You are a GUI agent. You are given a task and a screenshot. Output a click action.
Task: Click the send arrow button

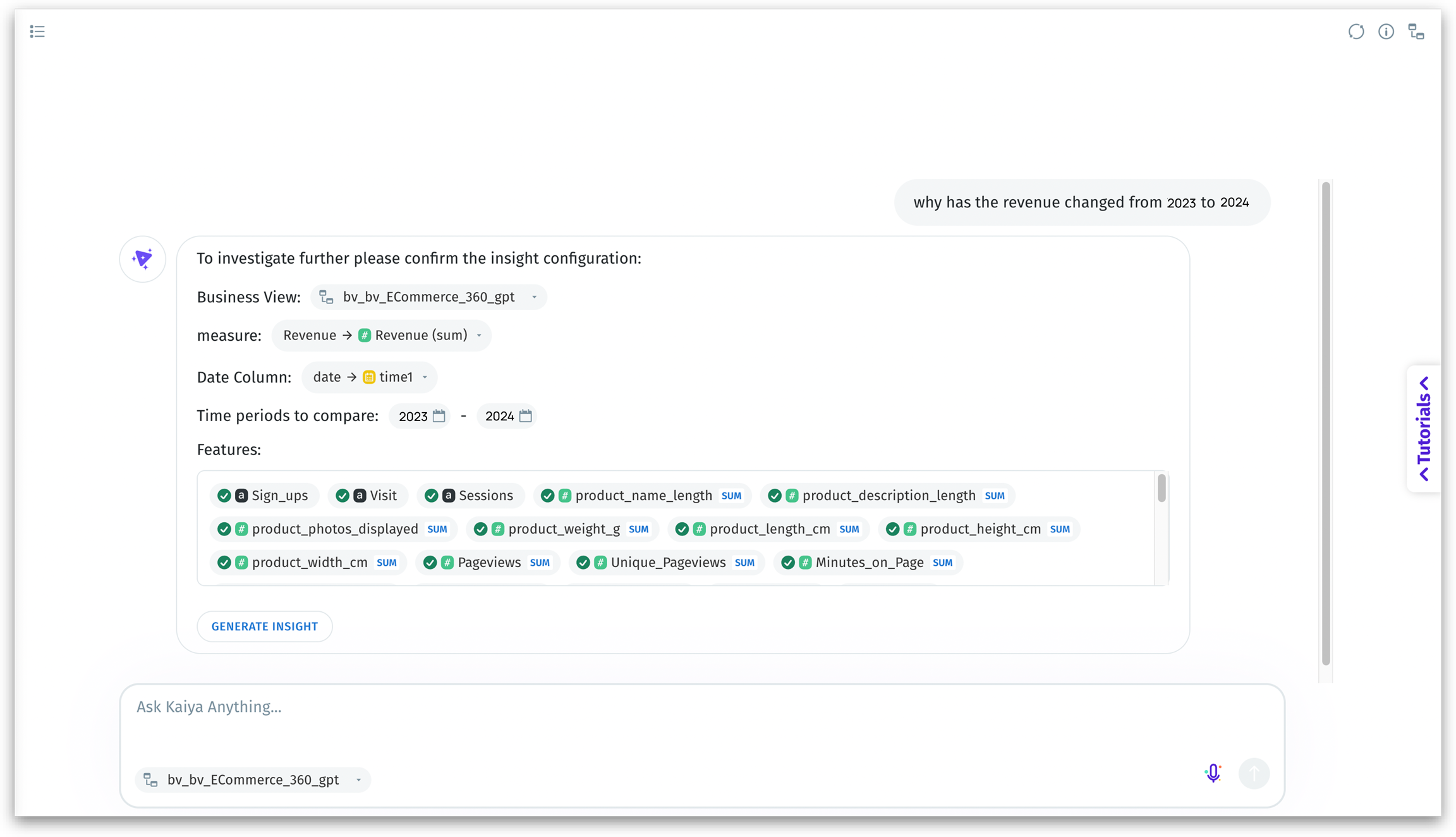click(1254, 773)
